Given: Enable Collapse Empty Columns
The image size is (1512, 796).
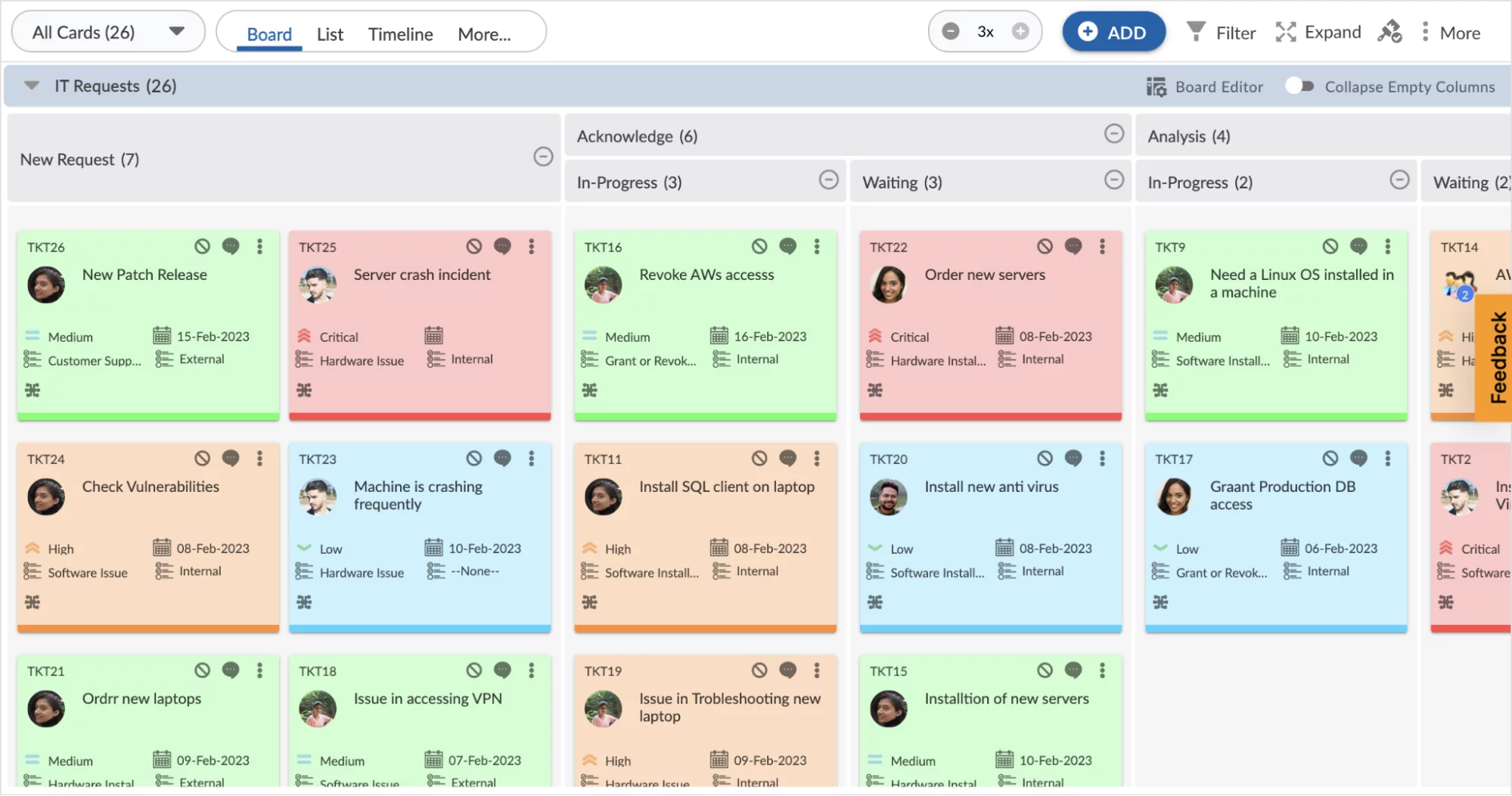Looking at the screenshot, I should (1299, 86).
